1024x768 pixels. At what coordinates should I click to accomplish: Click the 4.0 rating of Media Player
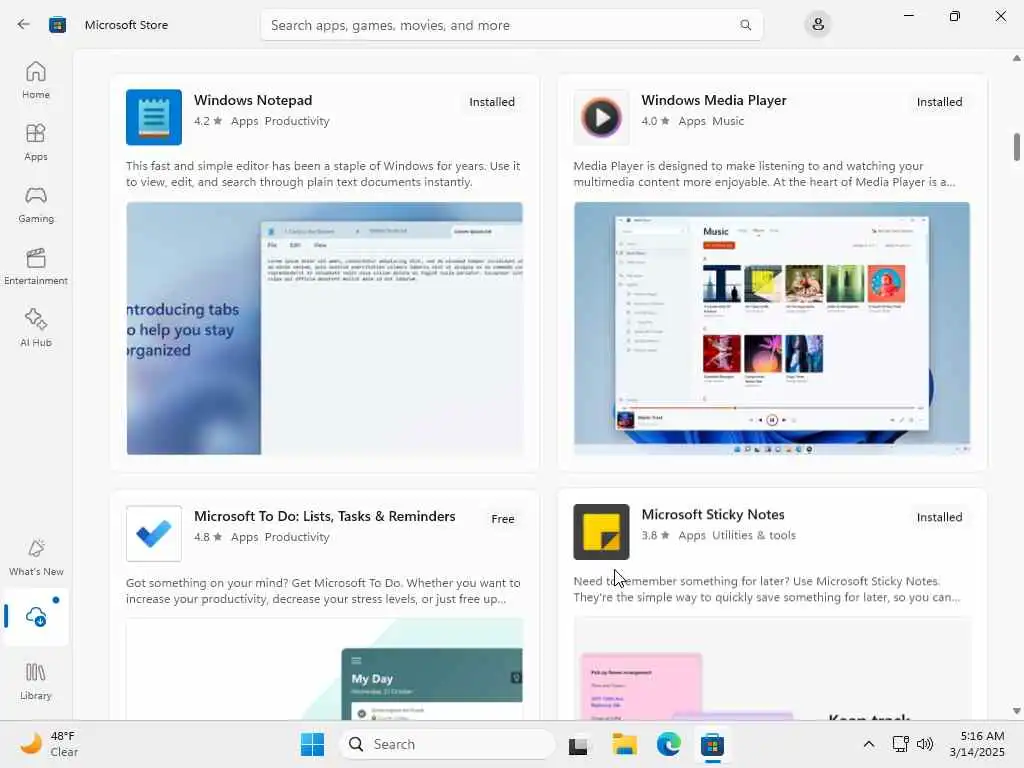click(x=656, y=121)
